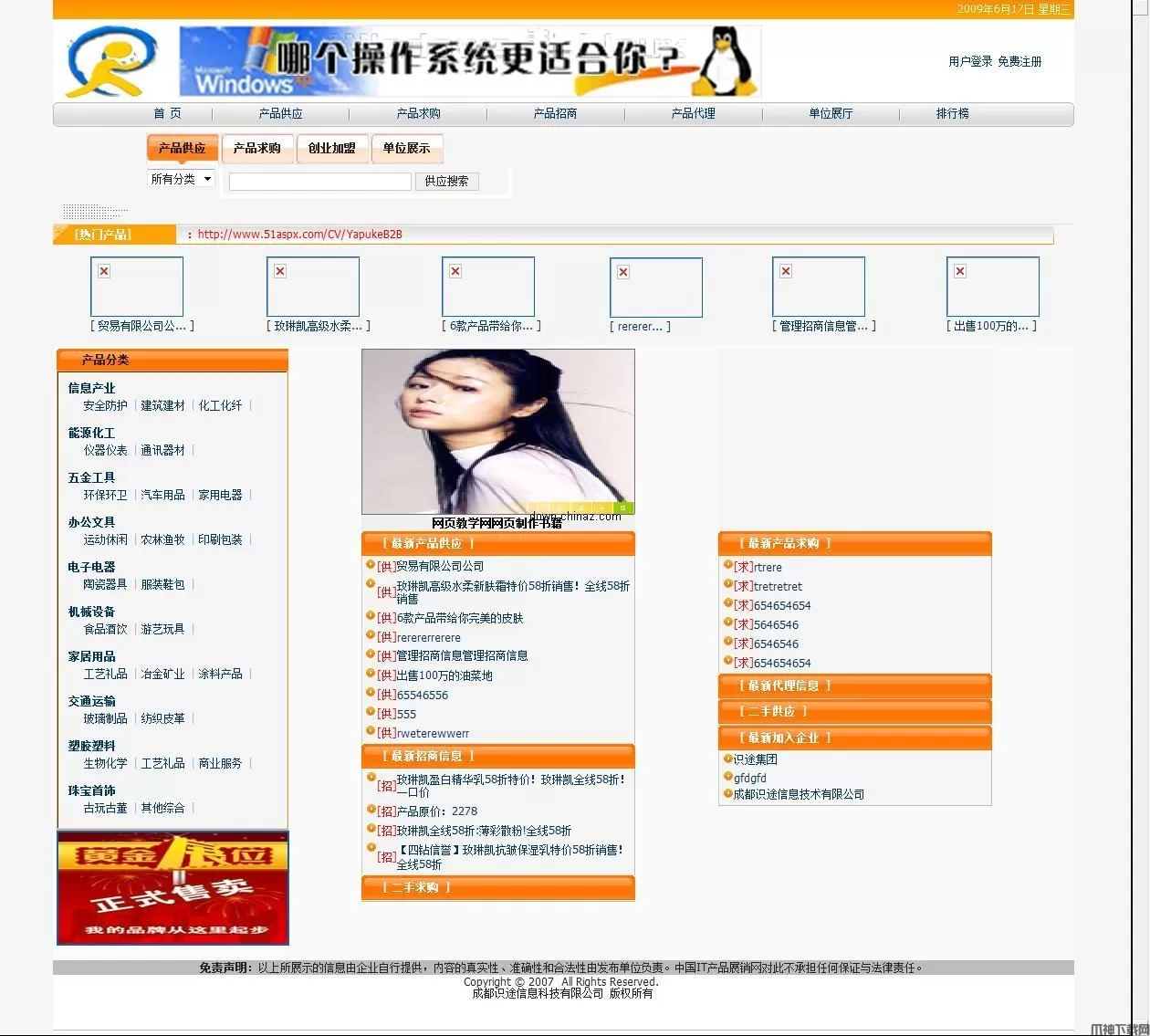Open broken image thumbnail for 出售100万的

tap(993, 287)
